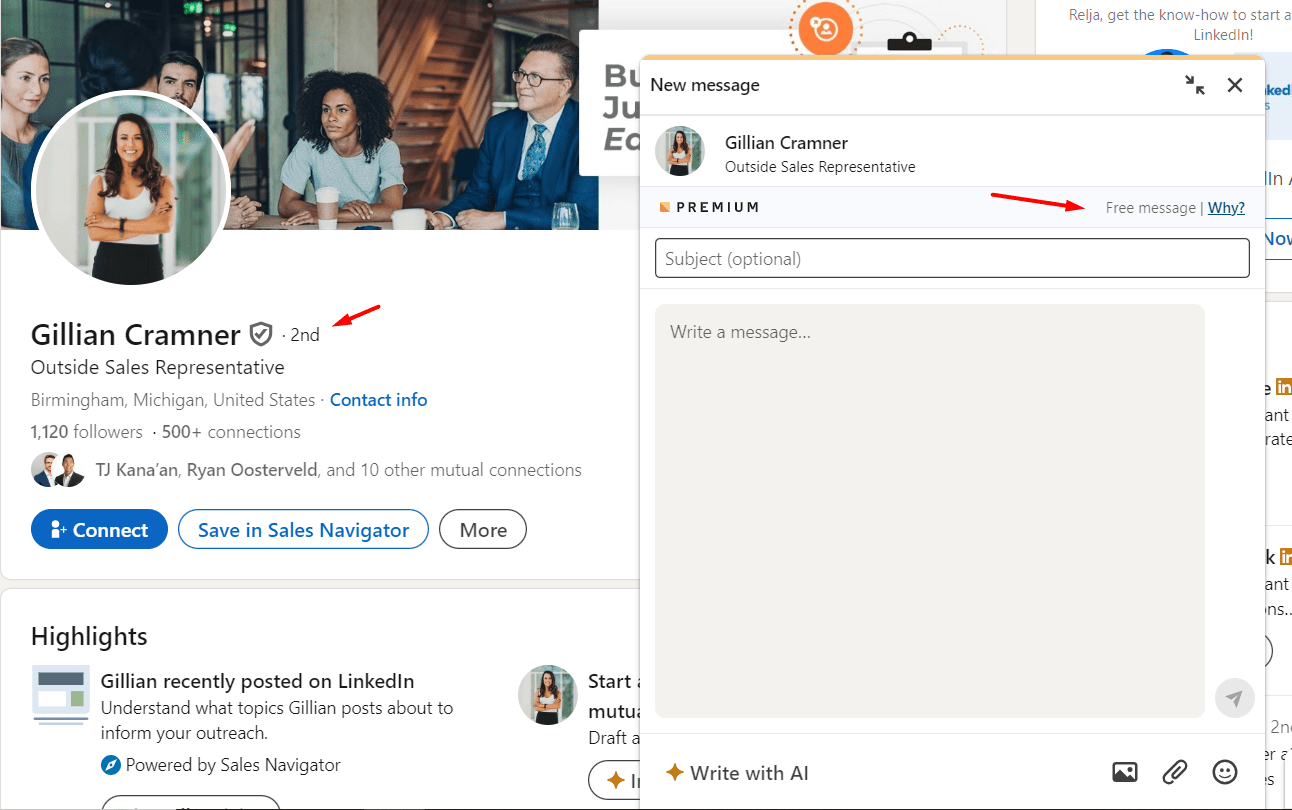Click Write with AI
The image size is (1292, 810).
(x=737, y=773)
